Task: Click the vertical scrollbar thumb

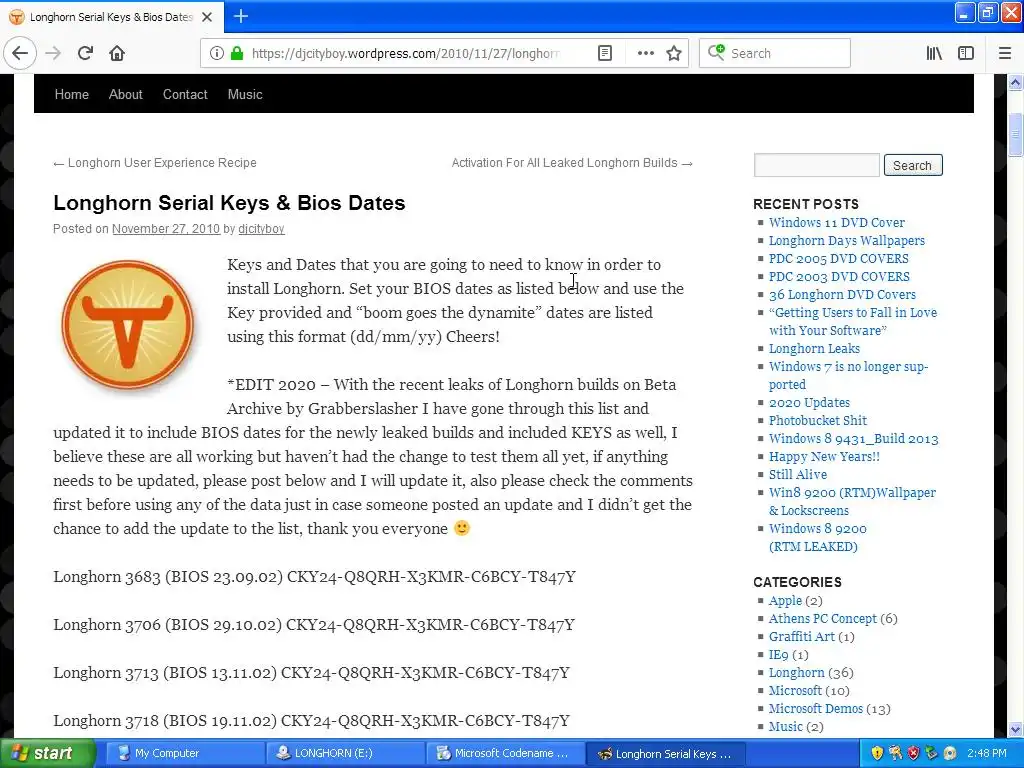Action: 1015,135
